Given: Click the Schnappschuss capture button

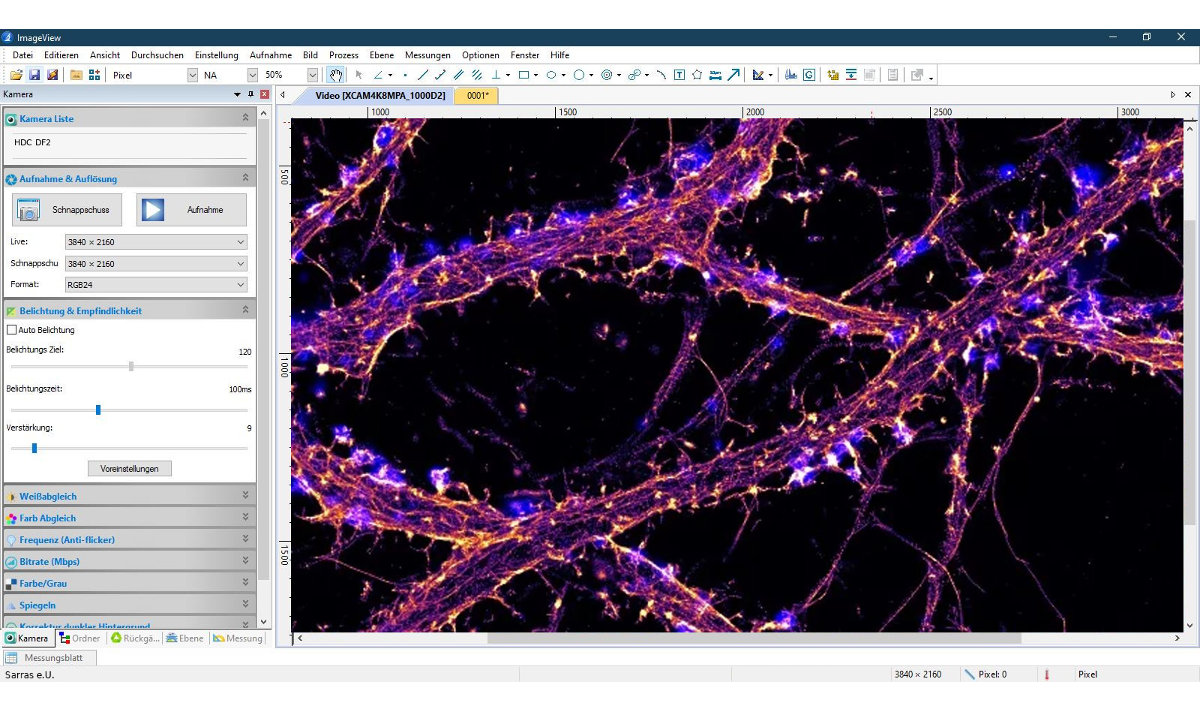Looking at the screenshot, I should click(67, 210).
